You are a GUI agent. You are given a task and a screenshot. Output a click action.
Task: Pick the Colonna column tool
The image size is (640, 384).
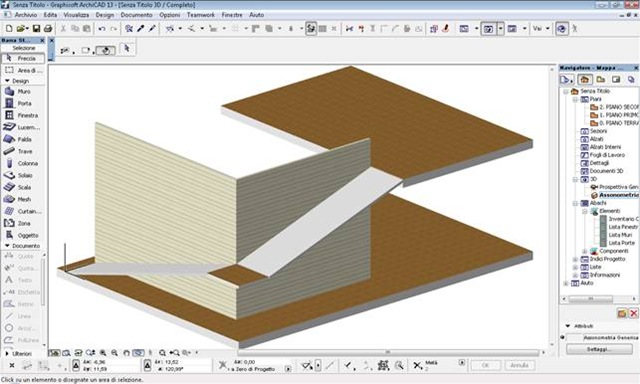point(23,163)
